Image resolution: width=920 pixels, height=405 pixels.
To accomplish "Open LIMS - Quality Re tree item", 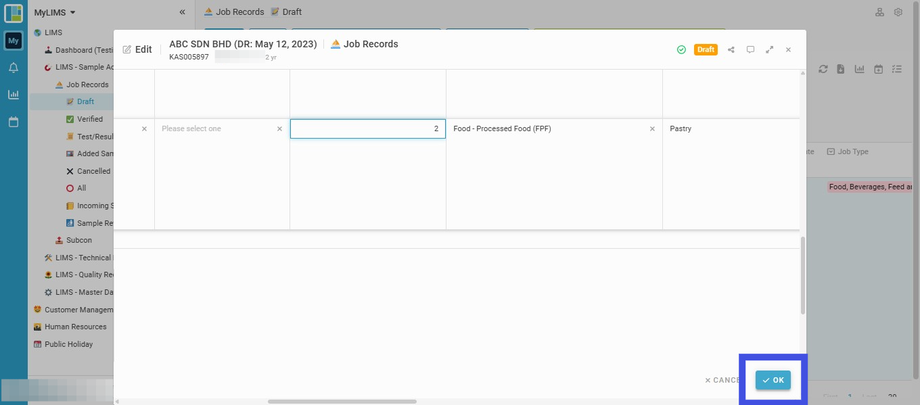I will tap(78, 275).
